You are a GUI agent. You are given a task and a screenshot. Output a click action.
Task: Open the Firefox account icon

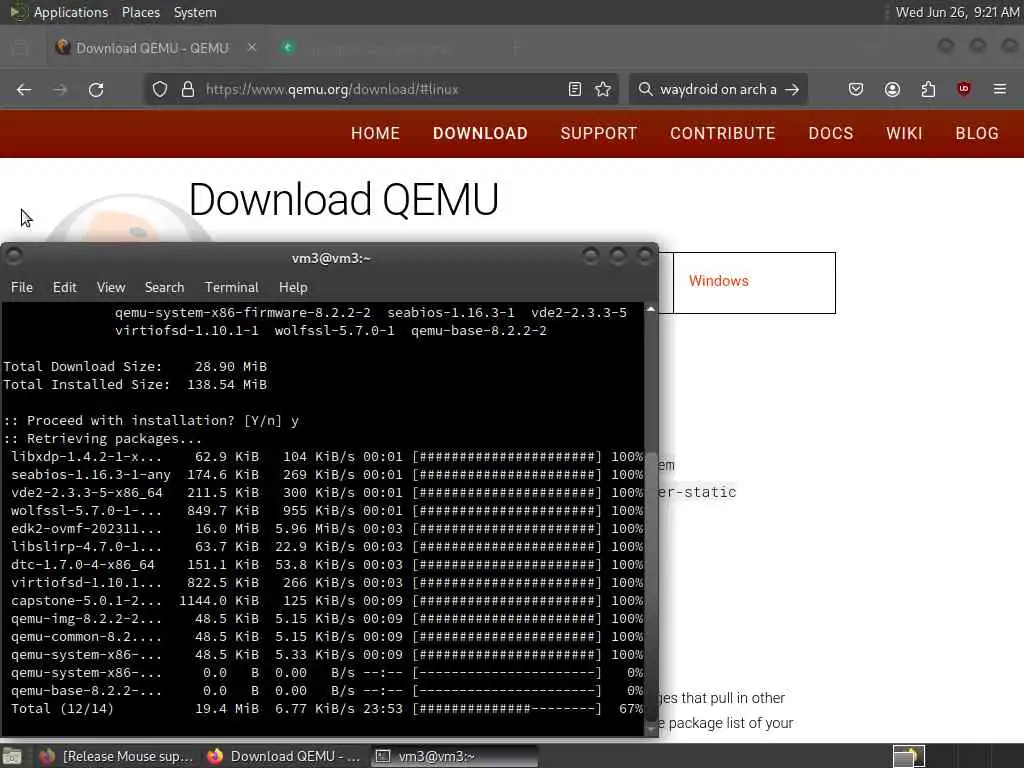pos(892,89)
